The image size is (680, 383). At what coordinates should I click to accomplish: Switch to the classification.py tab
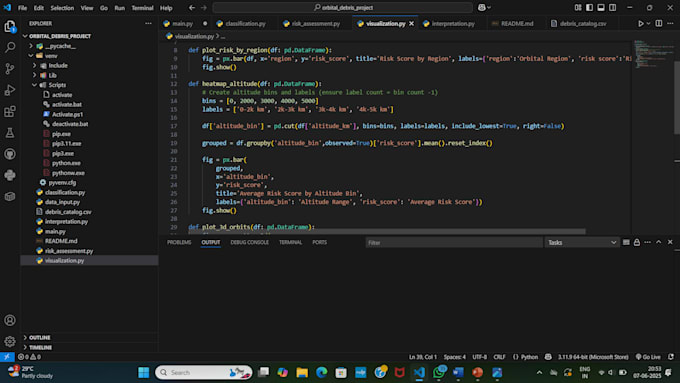245,23
